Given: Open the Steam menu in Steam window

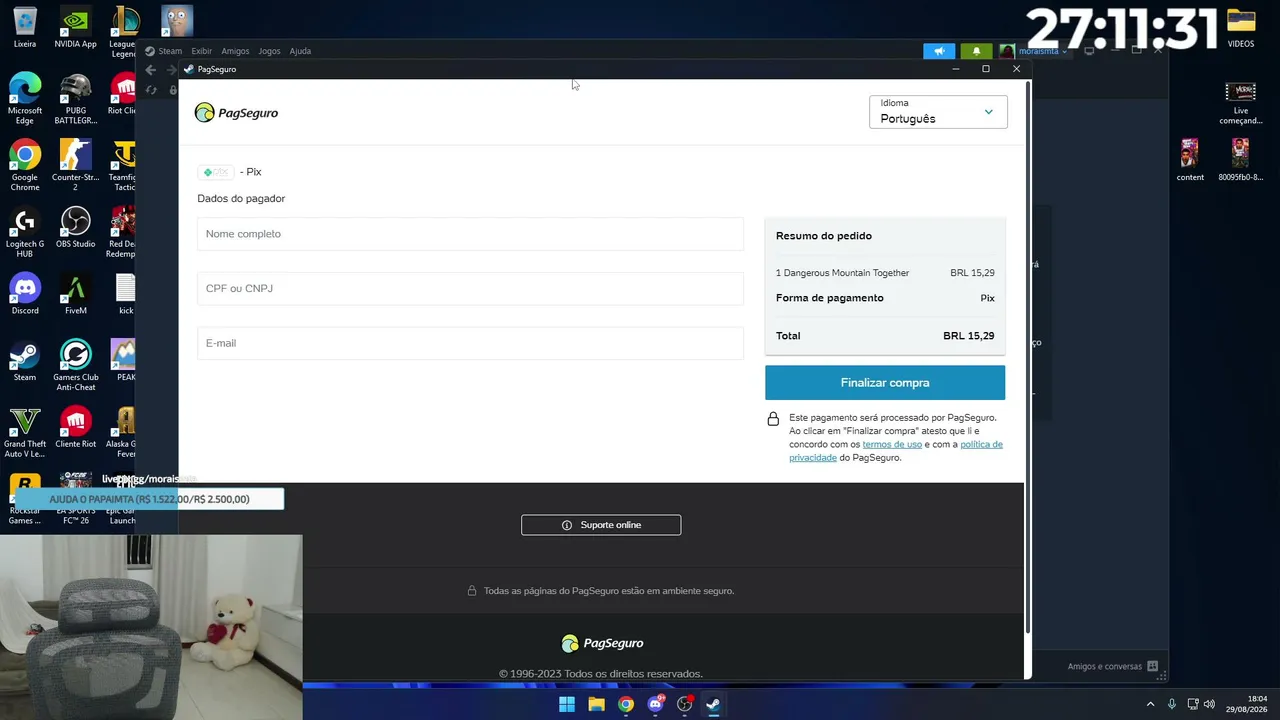Looking at the screenshot, I should (x=170, y=51).
